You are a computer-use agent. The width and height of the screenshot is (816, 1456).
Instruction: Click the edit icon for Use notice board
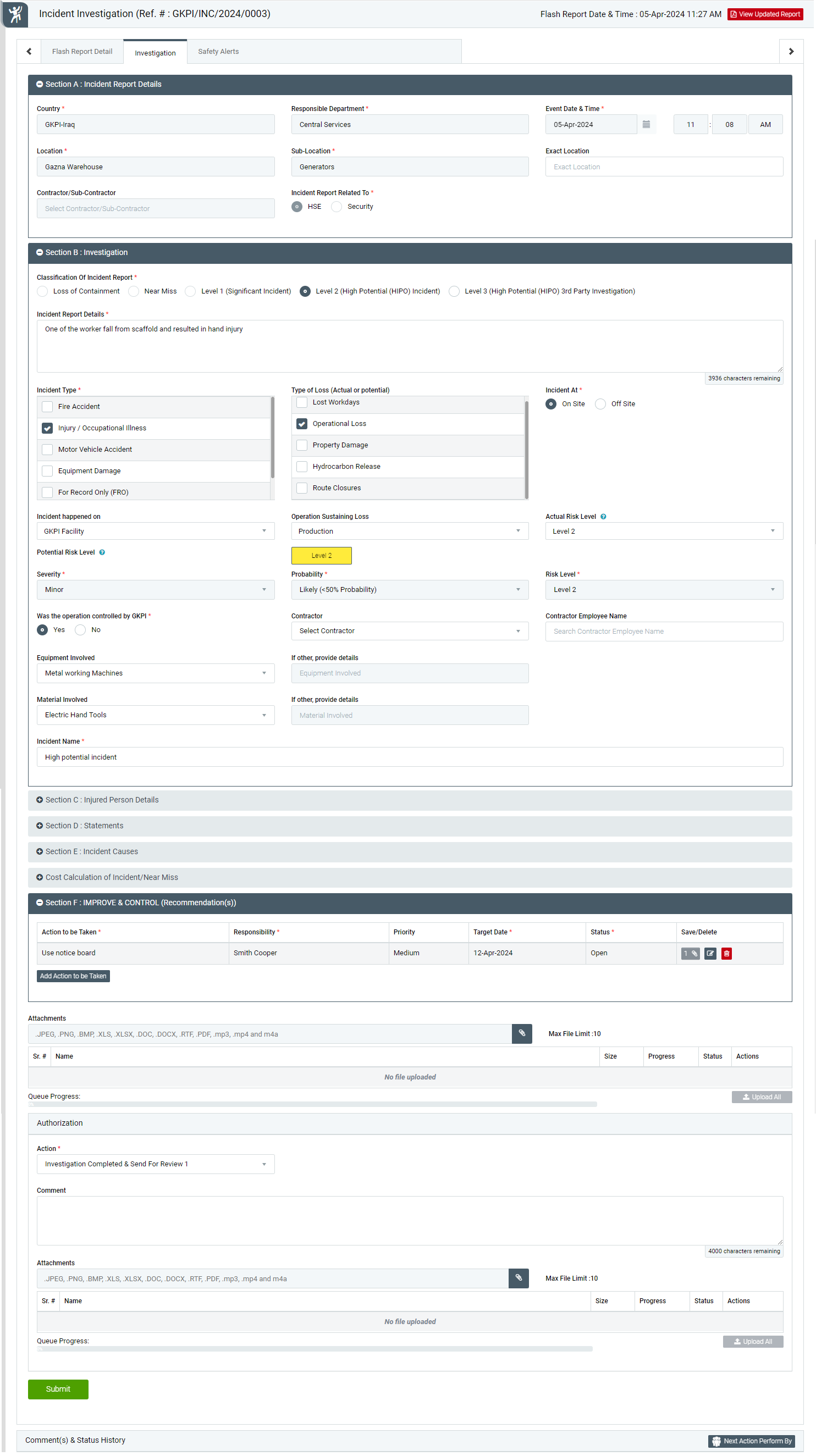710,954
